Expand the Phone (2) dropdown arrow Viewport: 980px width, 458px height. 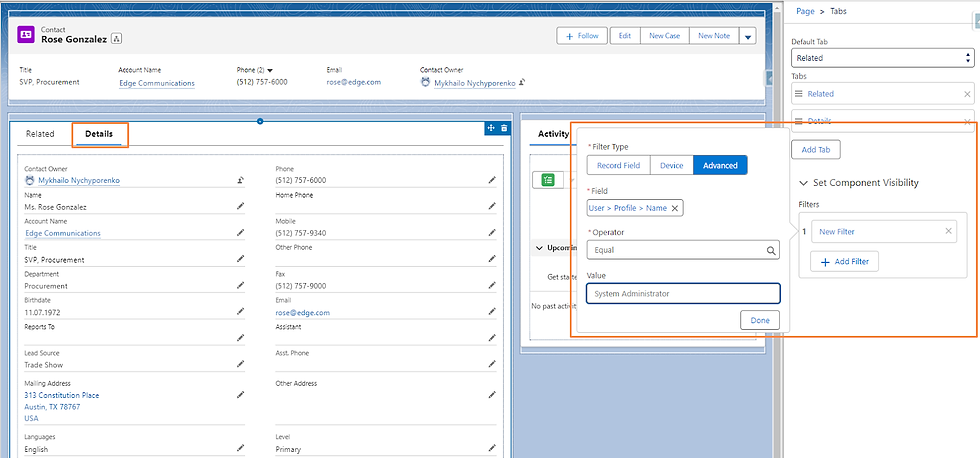point(270,70)
